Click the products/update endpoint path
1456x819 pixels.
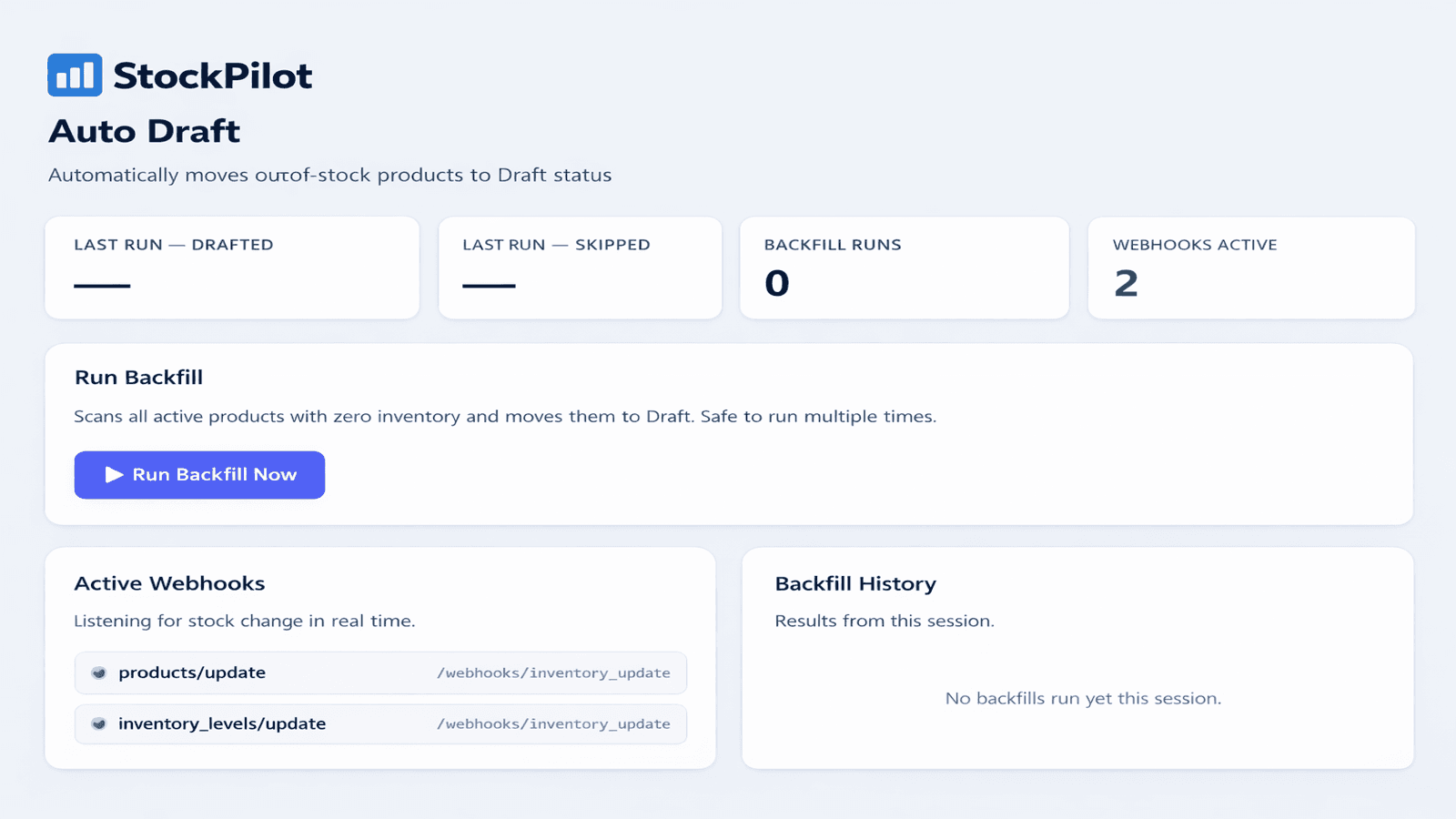553,673
